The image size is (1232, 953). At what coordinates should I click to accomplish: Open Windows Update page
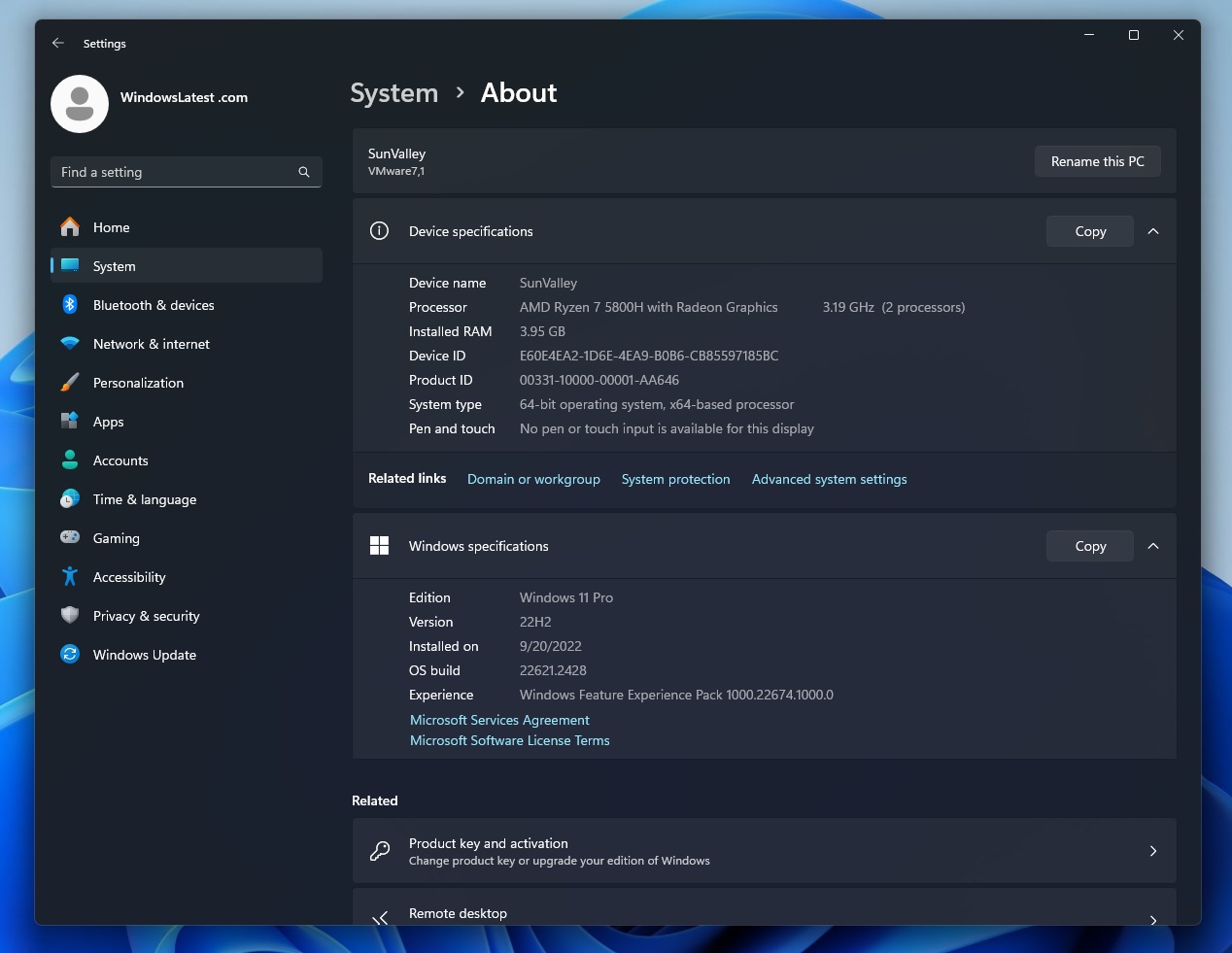click(187, 654)
